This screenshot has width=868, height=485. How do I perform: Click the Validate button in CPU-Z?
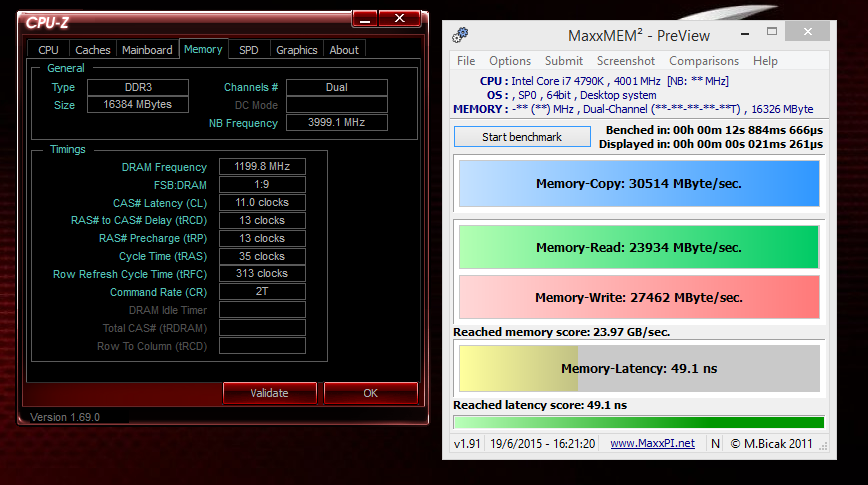[x=270, y=393]
